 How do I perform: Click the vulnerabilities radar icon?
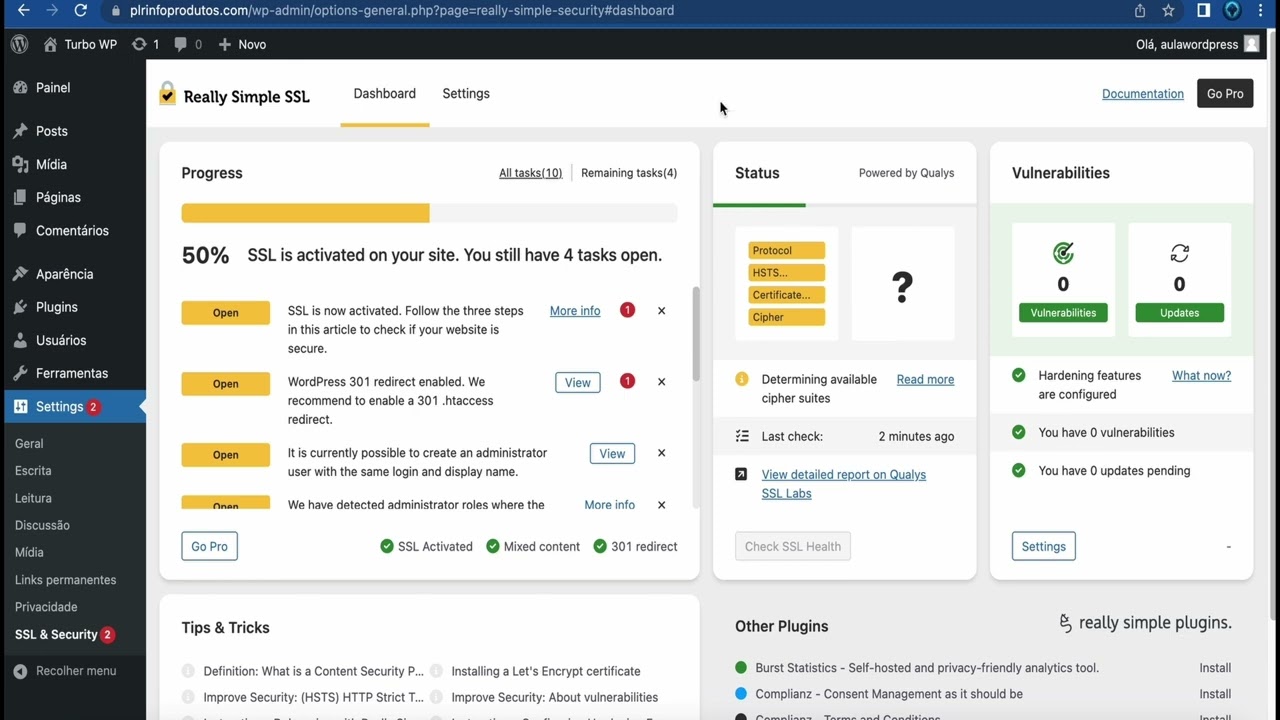(1063, 253)
